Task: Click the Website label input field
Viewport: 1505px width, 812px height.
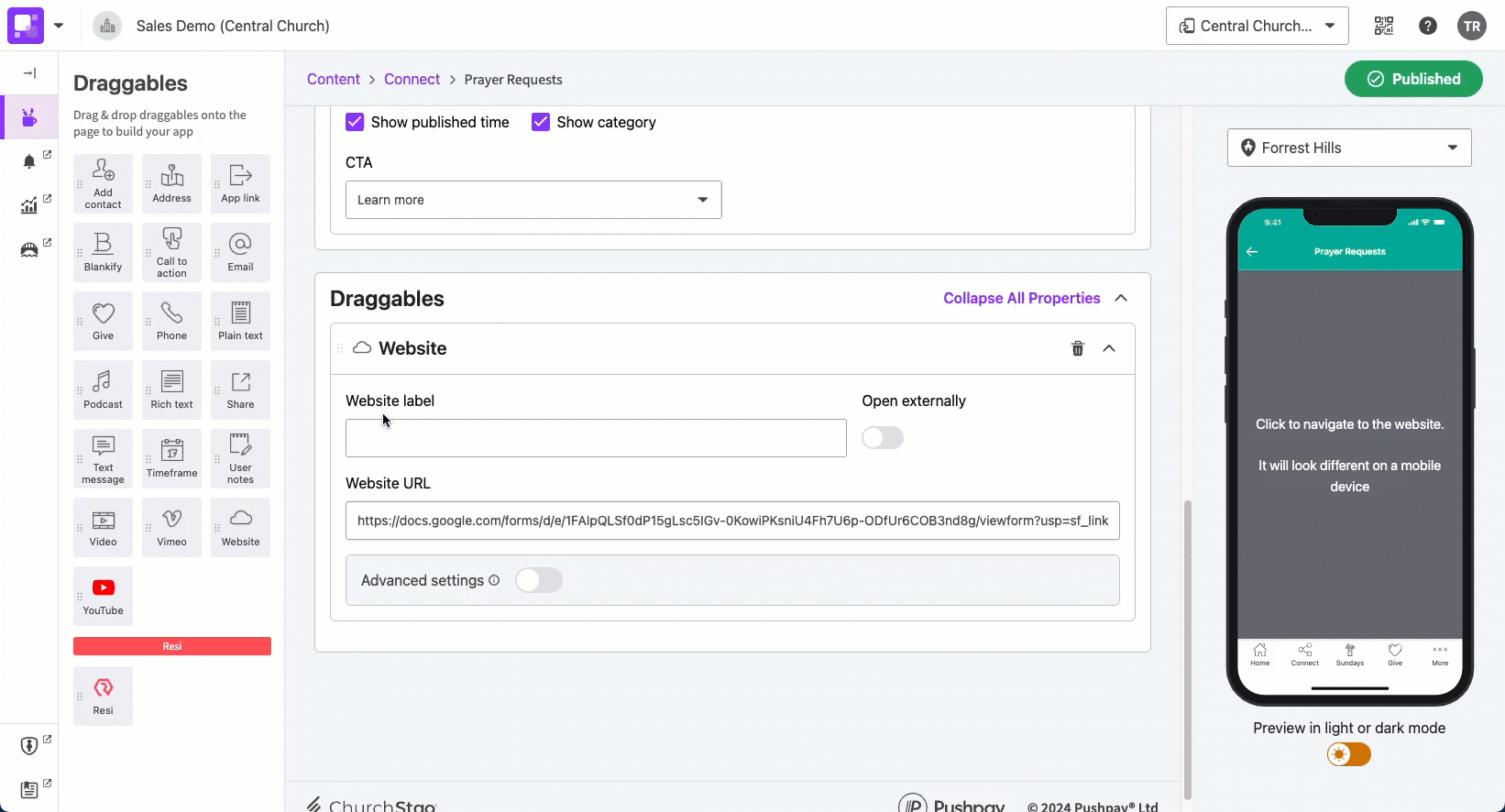Action: (x=596, y=438)
